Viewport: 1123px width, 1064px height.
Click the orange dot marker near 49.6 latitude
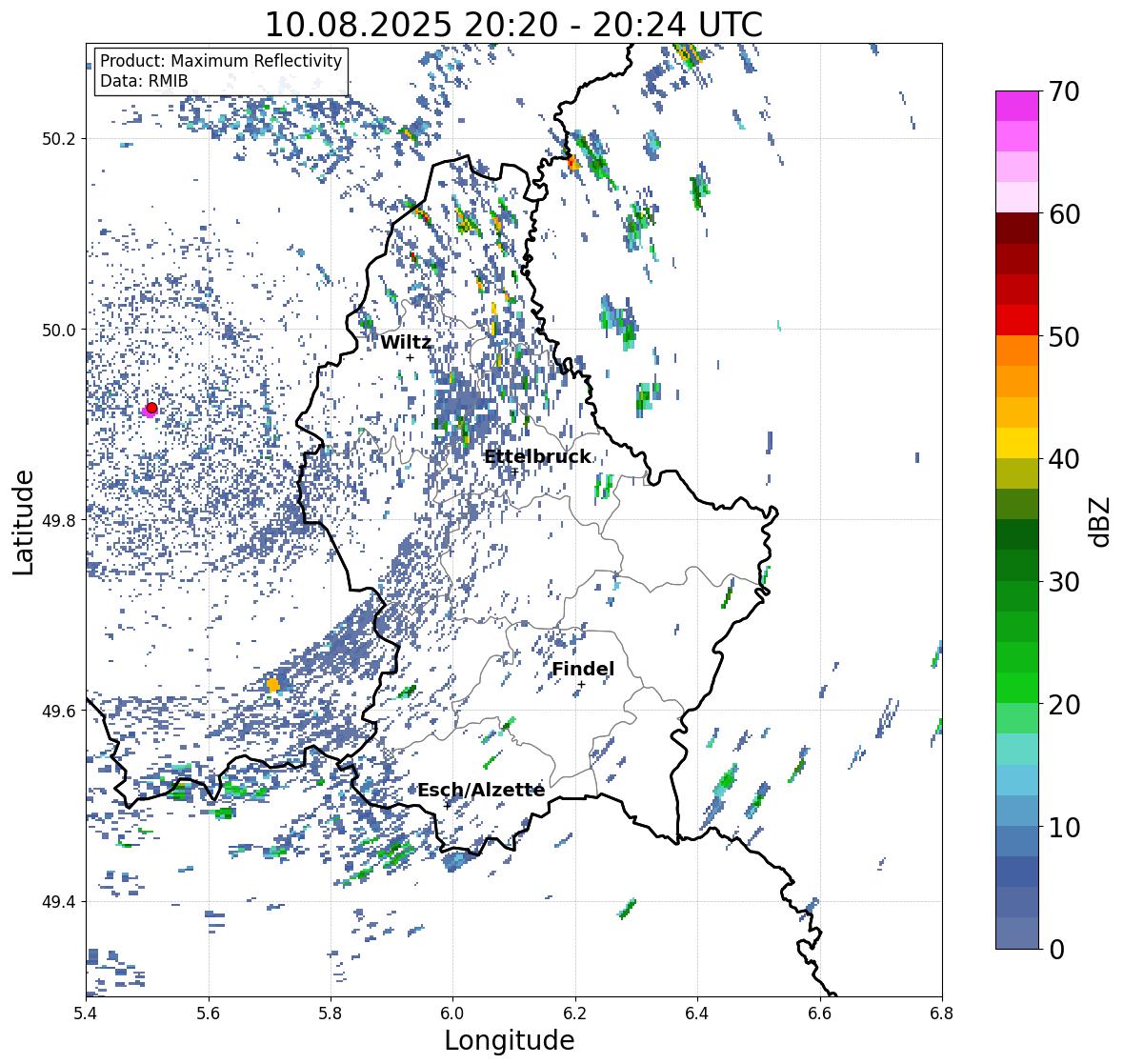pyautogui.click(x=272, y=685)
